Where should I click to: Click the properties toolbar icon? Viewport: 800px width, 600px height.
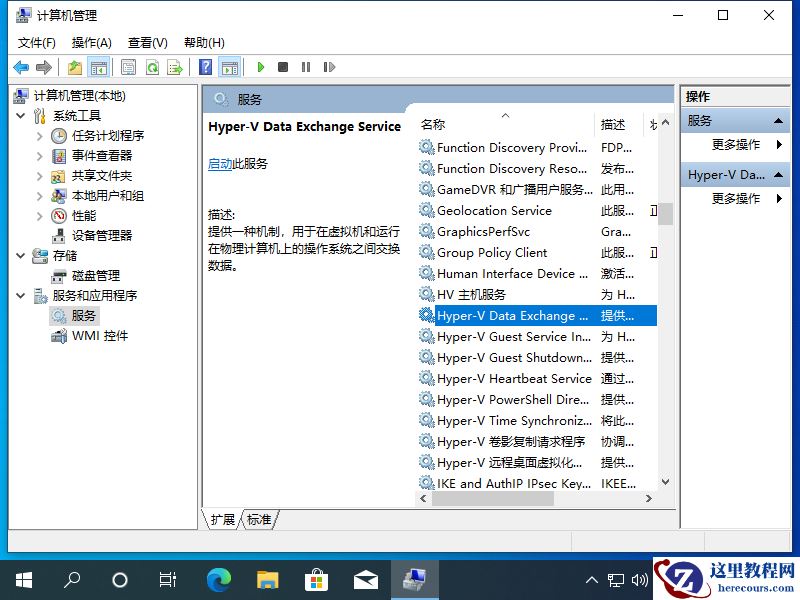click(129, 67)
